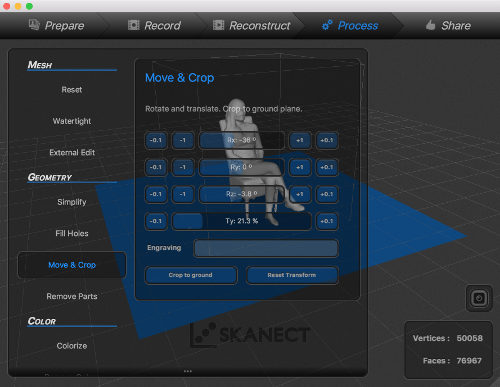
Task: Decrease Rz by 1
Action: pyautogui.click(x=183, y=194)
